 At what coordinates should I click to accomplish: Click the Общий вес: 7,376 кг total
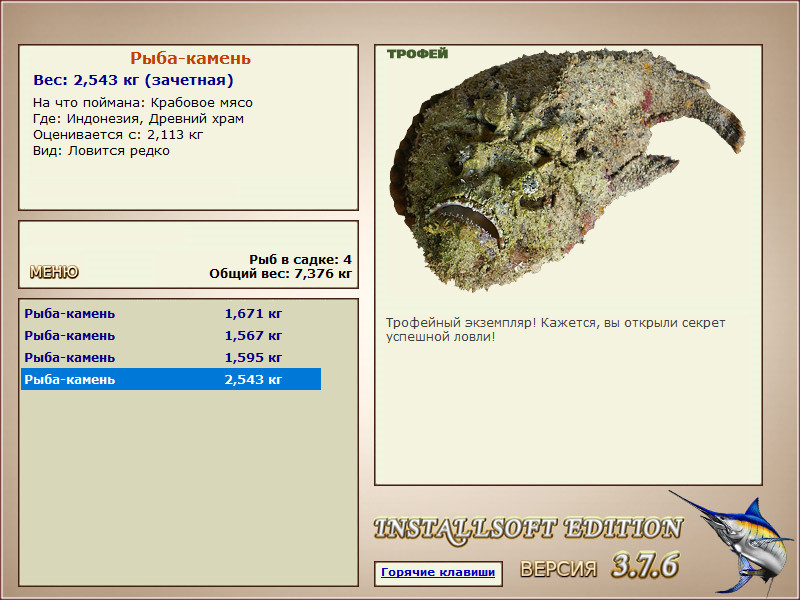tap(281, 273)
